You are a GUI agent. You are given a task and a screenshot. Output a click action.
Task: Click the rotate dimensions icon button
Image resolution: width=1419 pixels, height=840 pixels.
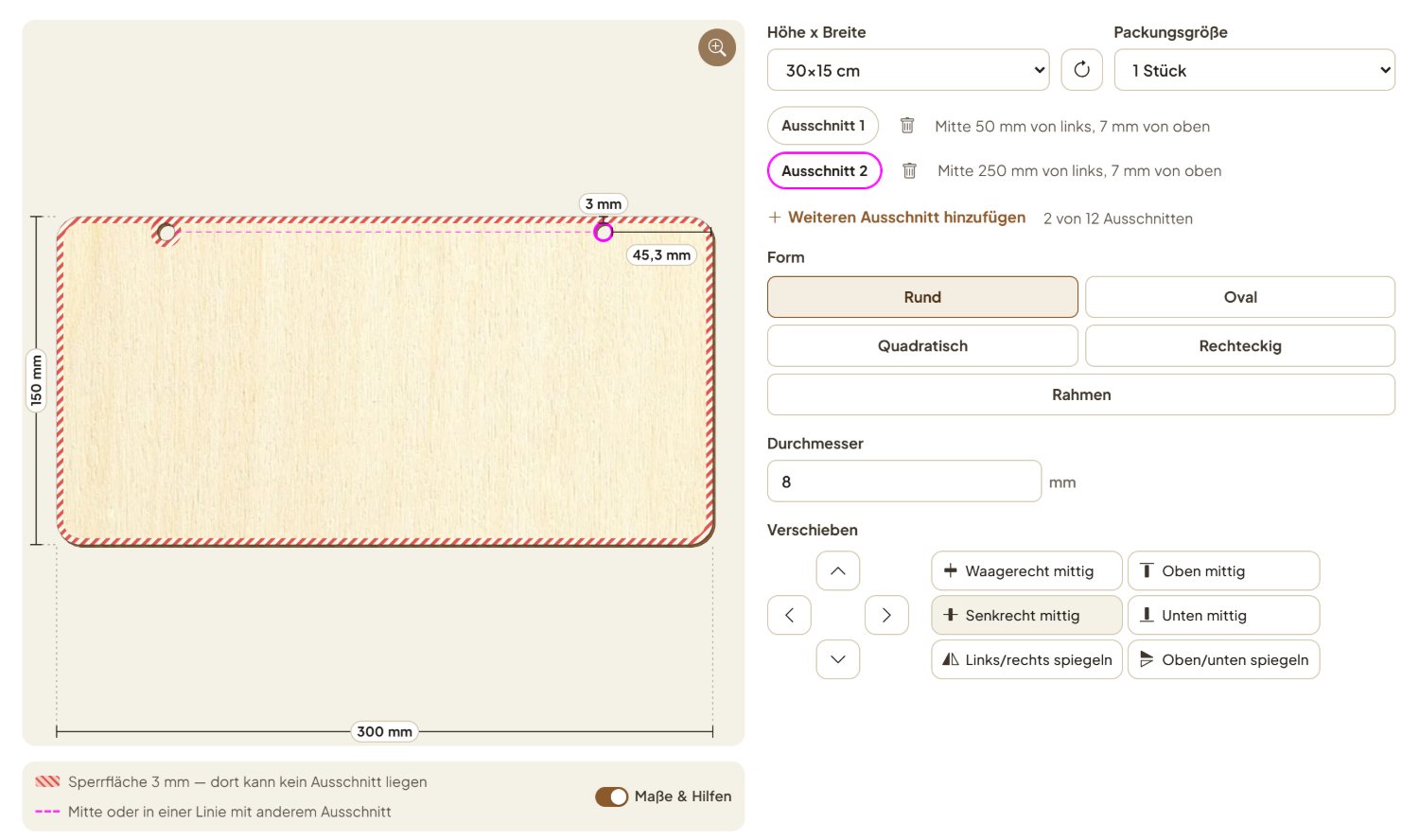[x=1082, y=70]
